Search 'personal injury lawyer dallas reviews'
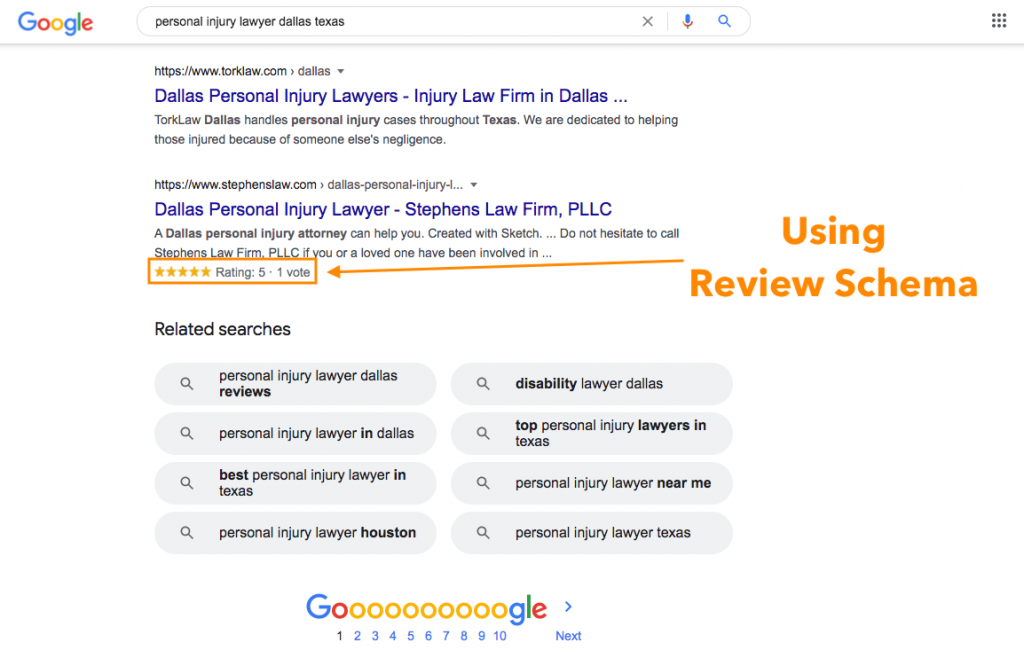The height and width of the screenshot is (666, 1024). [x=295, y=384]
